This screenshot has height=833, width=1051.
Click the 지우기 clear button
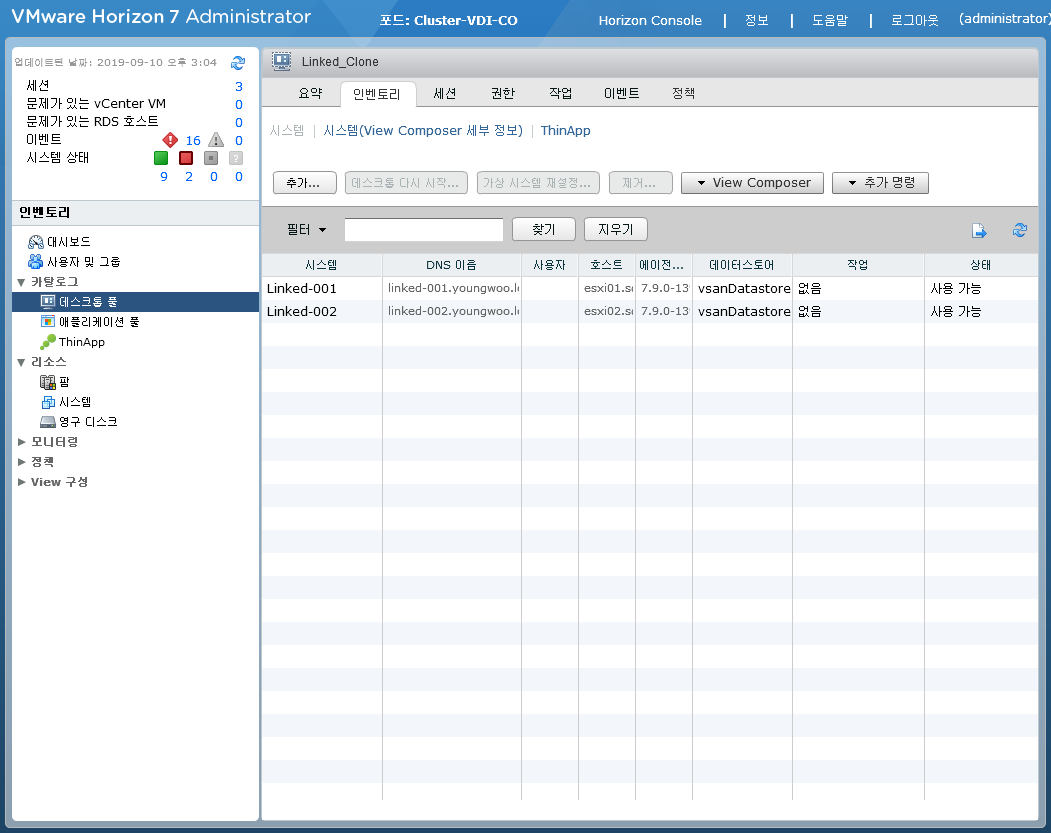[615, 229]
